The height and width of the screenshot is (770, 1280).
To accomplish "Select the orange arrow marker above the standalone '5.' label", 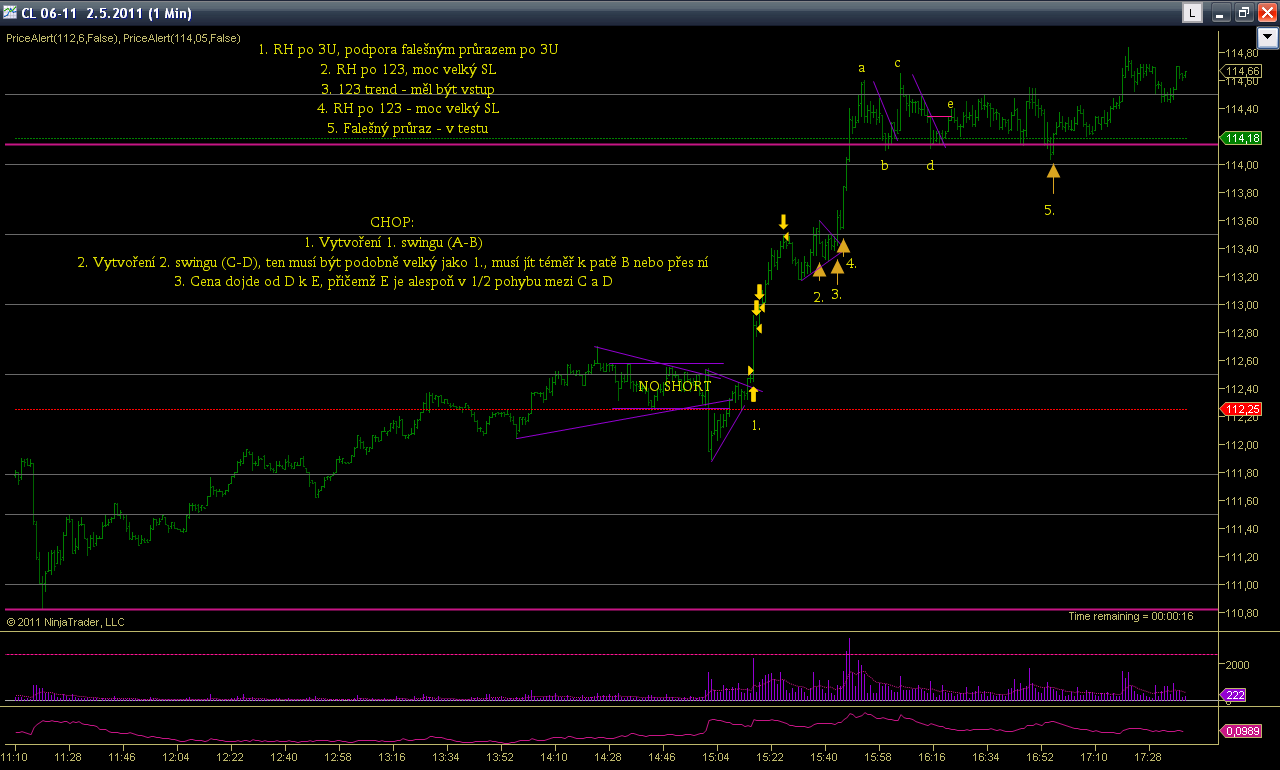I will [x=1053, y=177].
